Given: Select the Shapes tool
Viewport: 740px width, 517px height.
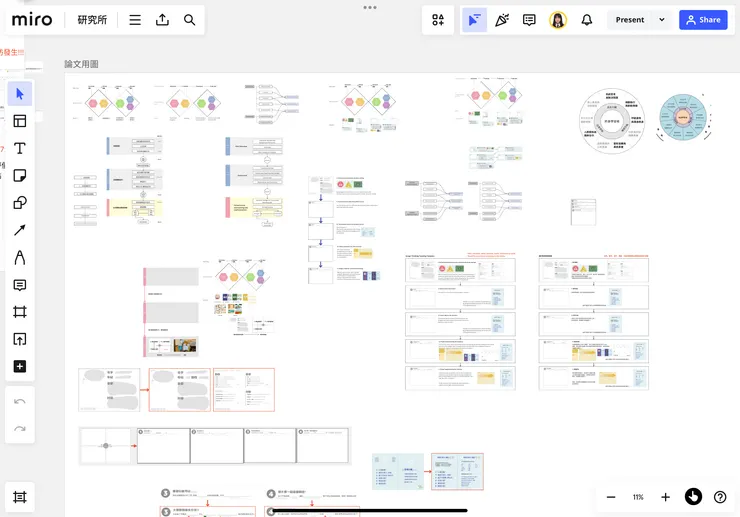Looking at the screenshot, I should 20,203.
